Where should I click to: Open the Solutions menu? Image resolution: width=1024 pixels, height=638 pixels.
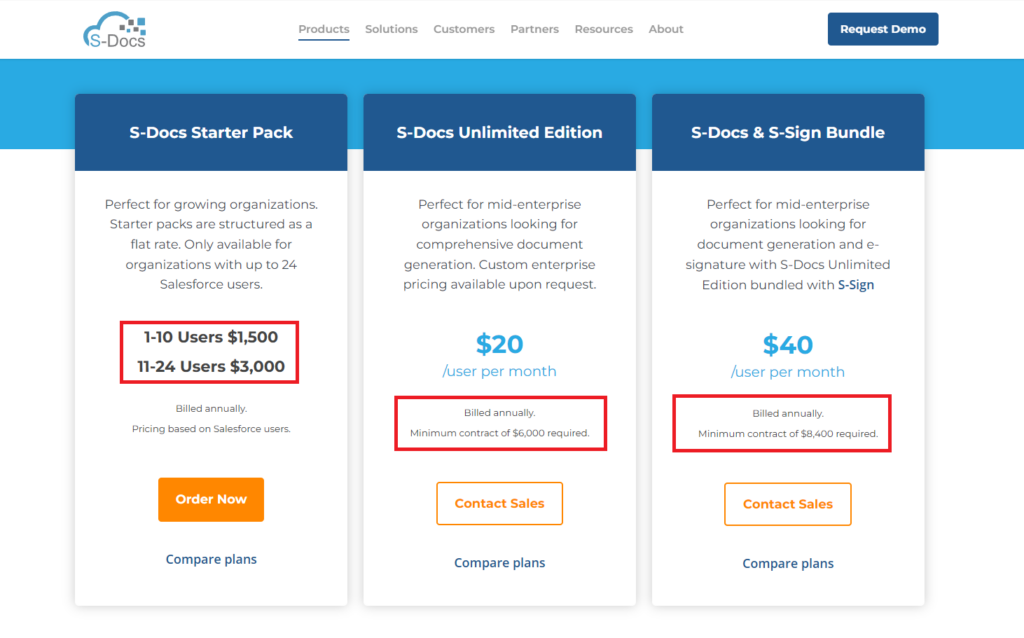pyautogui.click(x=391, y=29)
